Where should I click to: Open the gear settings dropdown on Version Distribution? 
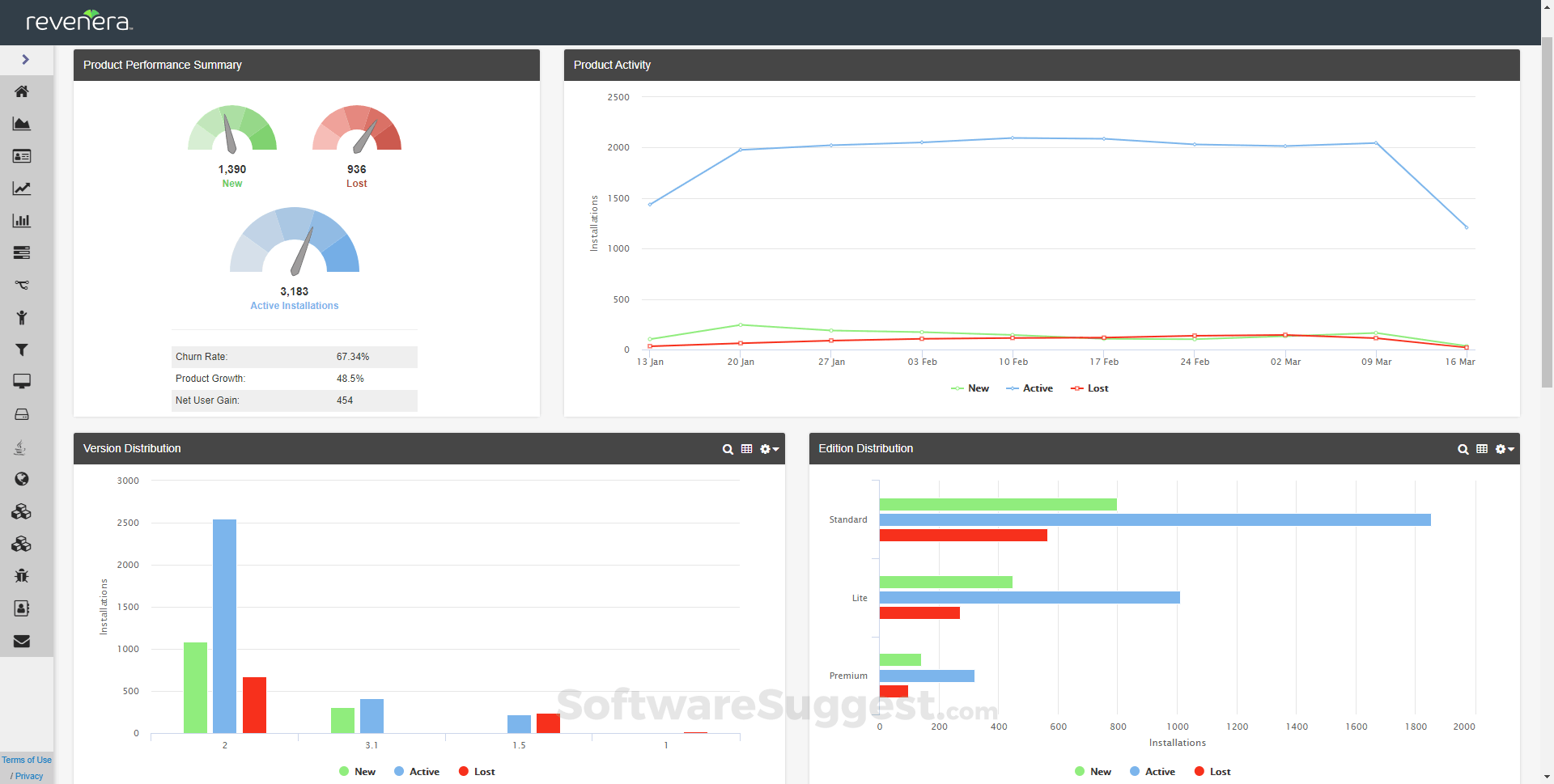767,449
